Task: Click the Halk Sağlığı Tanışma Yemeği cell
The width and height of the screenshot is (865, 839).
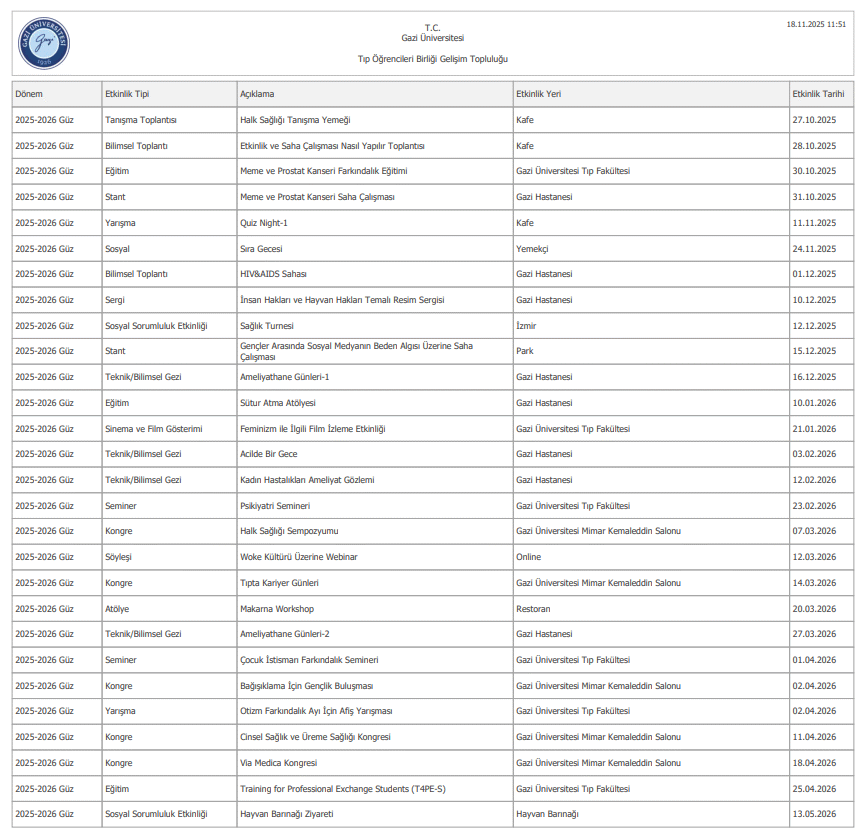Action: pos(295,120)
